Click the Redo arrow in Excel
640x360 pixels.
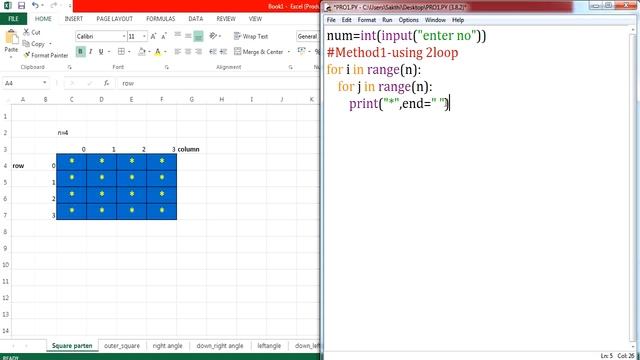click(53, 5)
